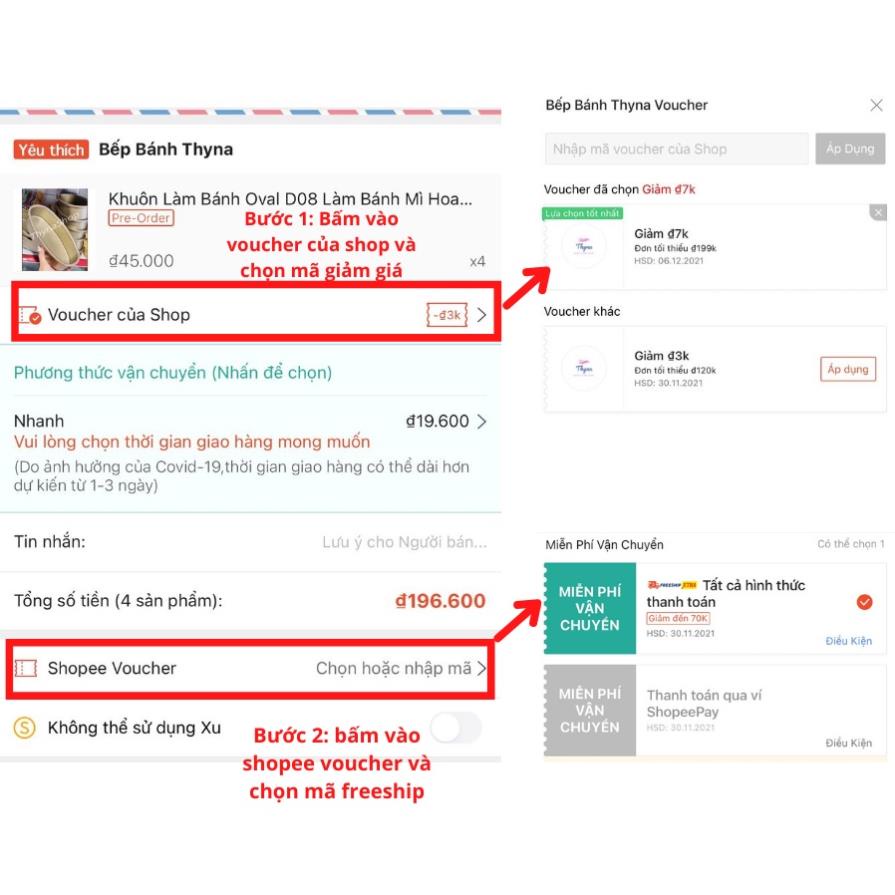The width and height of the screenshot is (895, 895).
Task: Open the Bếp Bánh Thyna shop name
Action: pos(166,150)
